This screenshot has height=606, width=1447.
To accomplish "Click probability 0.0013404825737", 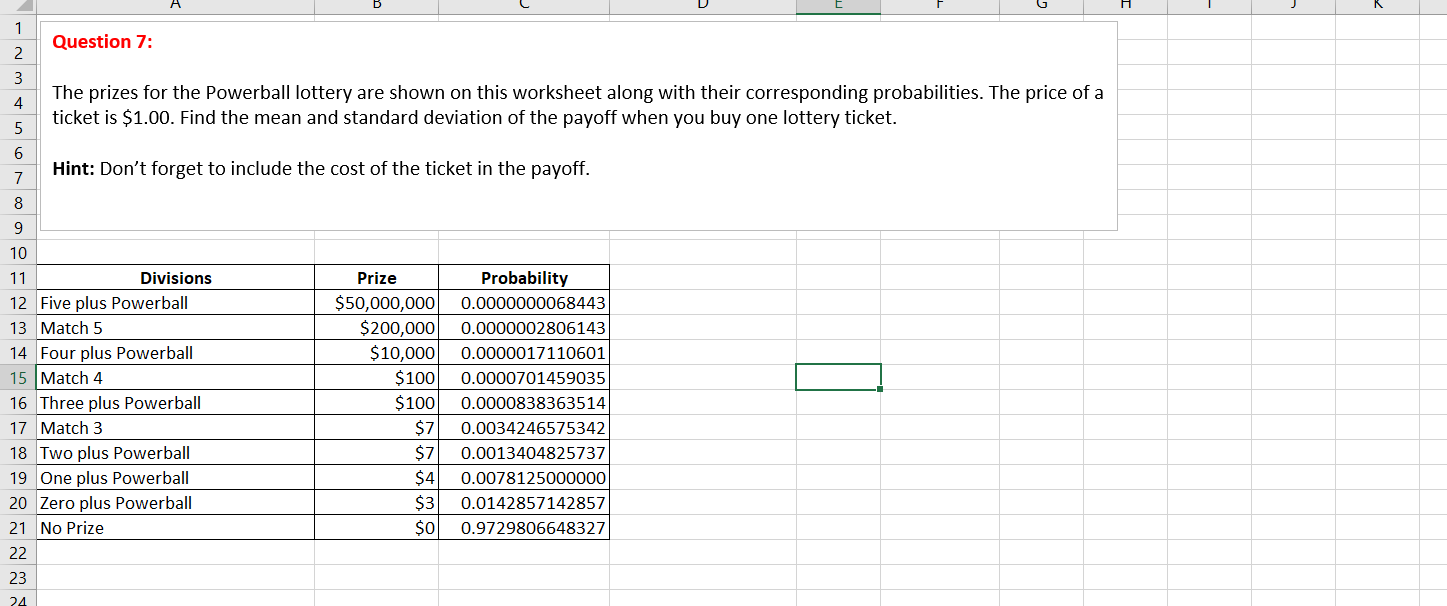I will (x=524, y=453).
